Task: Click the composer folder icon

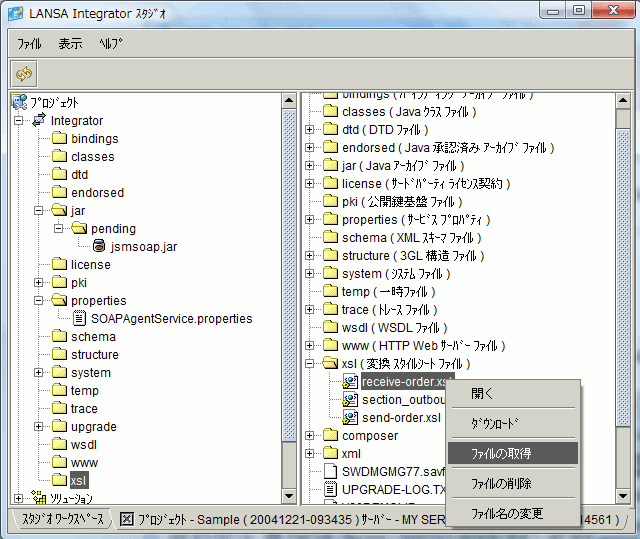Action: 330,435
